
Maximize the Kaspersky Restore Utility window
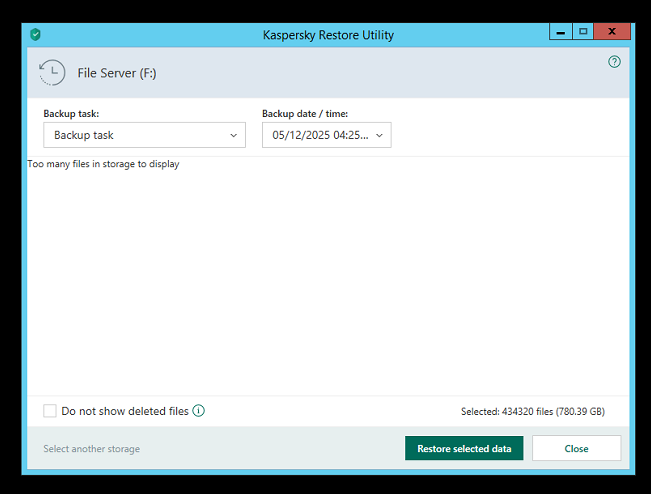(x=583, y=32)
